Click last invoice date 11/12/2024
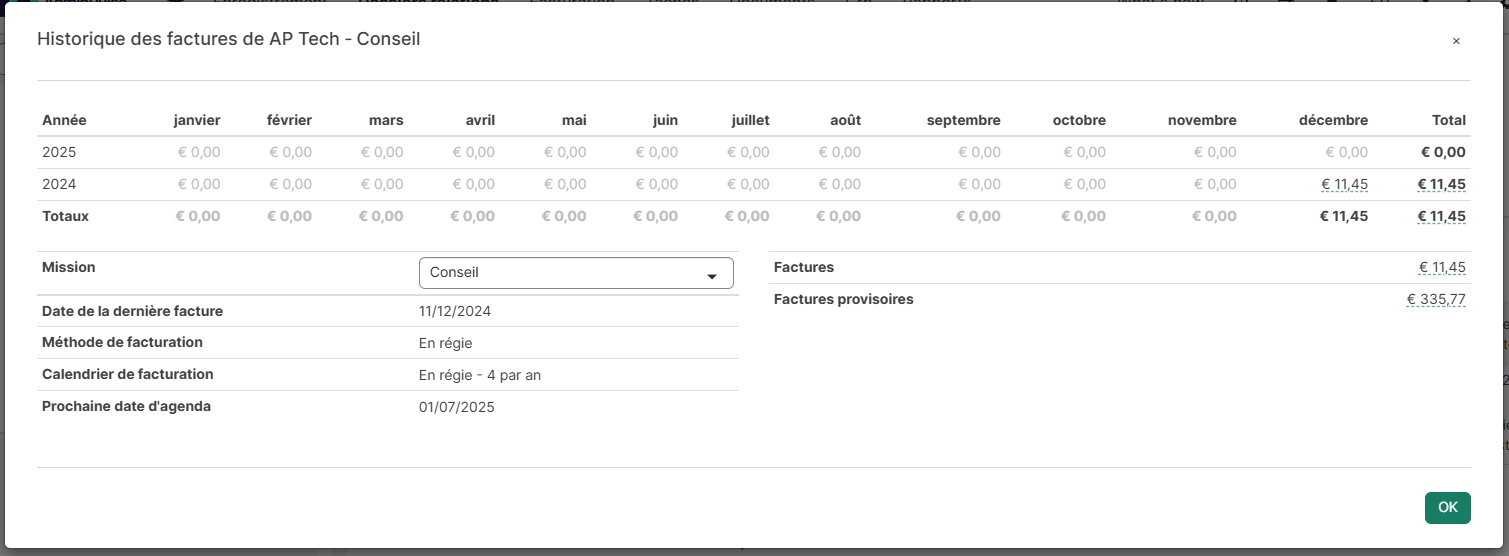 click(454, 311)
